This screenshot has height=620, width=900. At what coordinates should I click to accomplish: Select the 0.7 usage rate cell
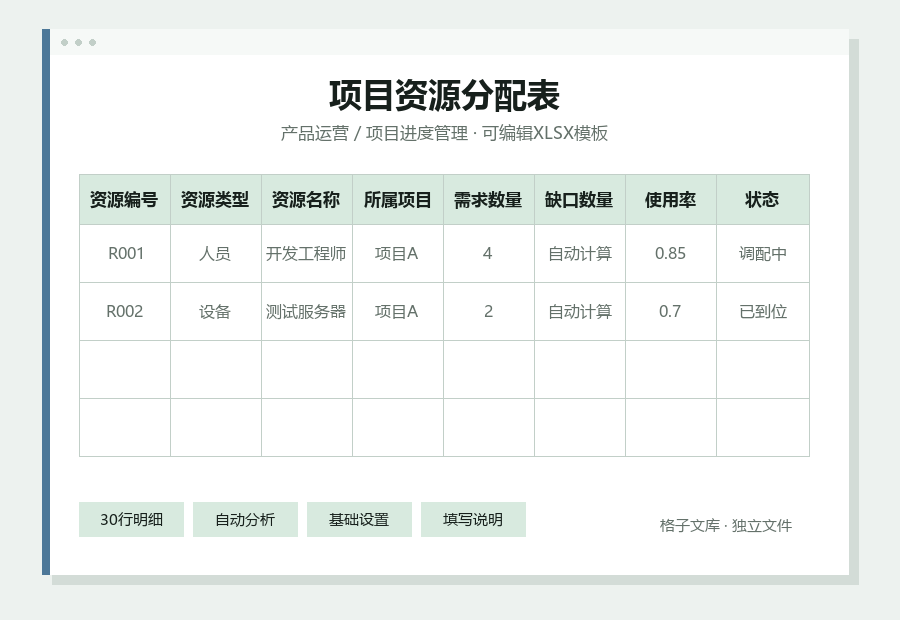tap(670, 312)
